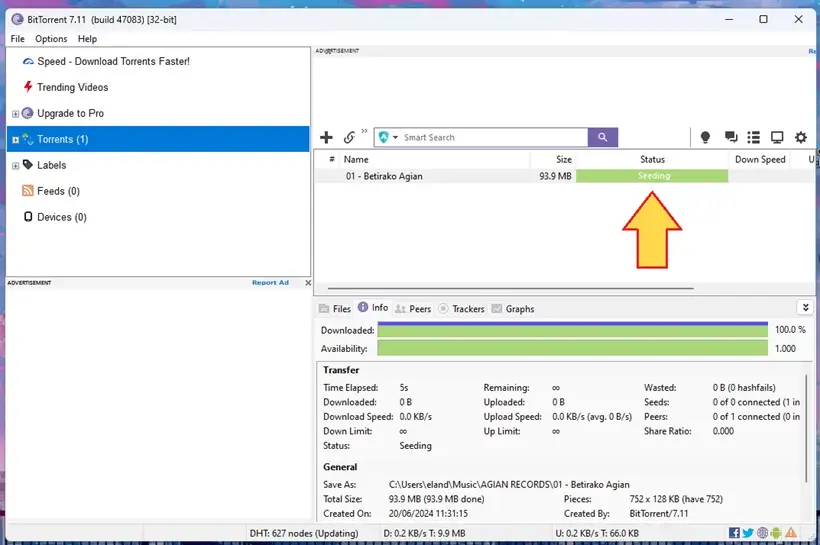Open the Options menu
The width and height of the screenshot is (820, 545).
tap(51, 39)
